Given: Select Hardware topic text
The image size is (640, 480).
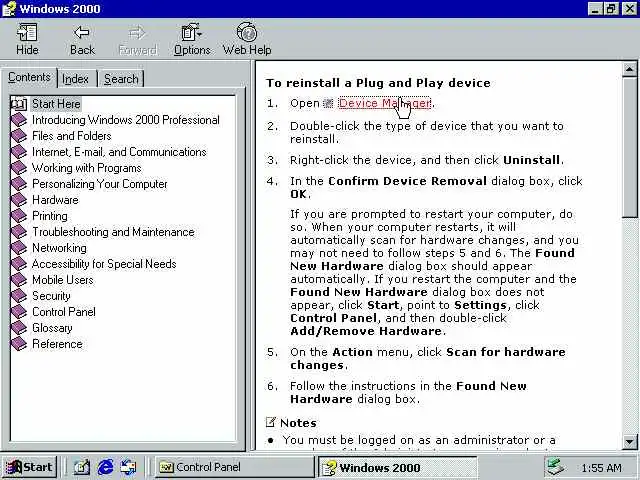Looking at the screenshot, I should [55, 200].
